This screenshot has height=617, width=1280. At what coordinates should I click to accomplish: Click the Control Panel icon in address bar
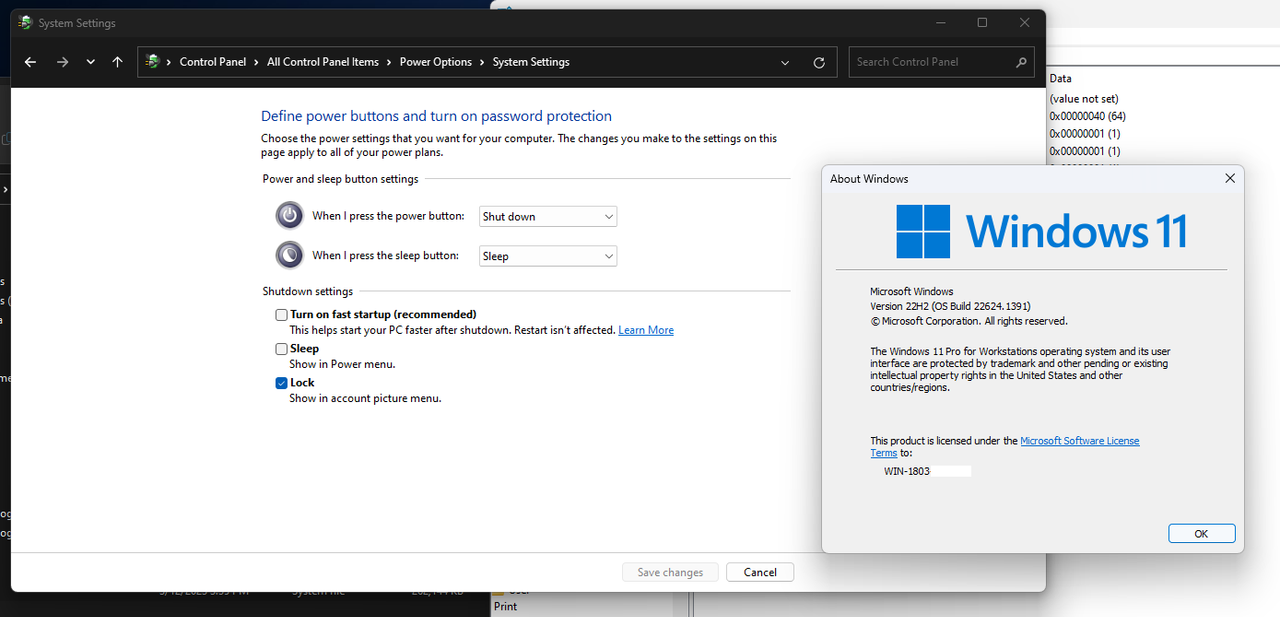point(153,62)
